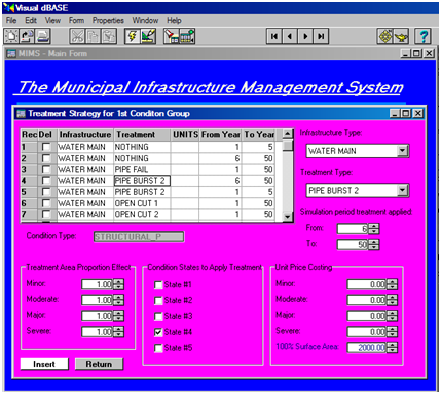443x394 pixels.
Task: Click Treatment Strategy window system icon
Action: [21, 114]
